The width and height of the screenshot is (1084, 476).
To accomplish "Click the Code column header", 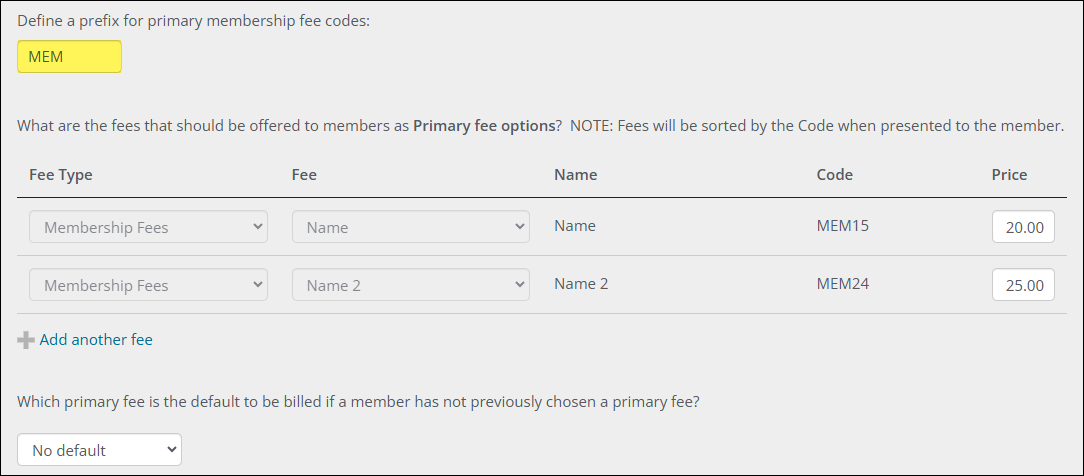I will (834, 175).
